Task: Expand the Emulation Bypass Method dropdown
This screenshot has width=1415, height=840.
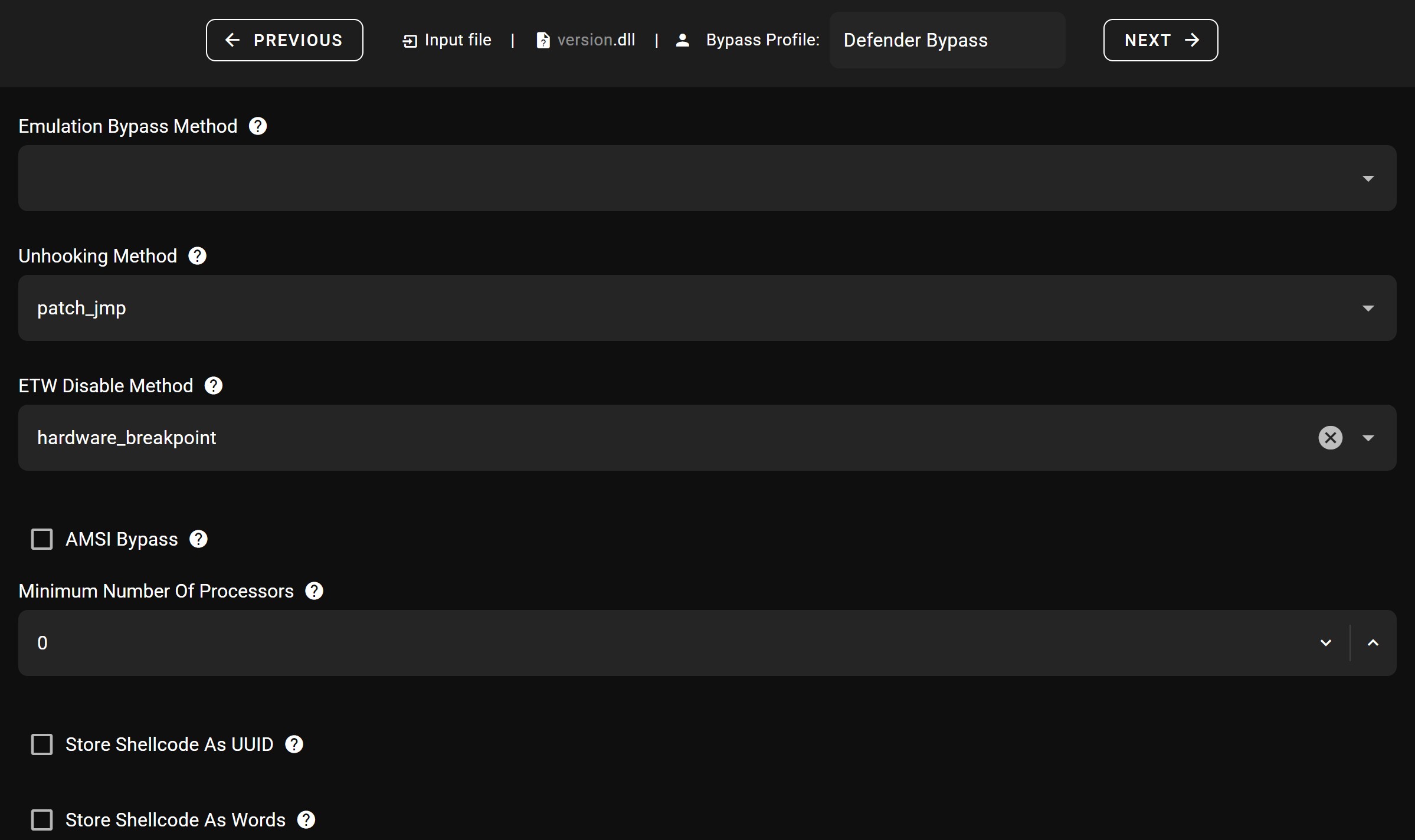Action: tap(1368, 178)
